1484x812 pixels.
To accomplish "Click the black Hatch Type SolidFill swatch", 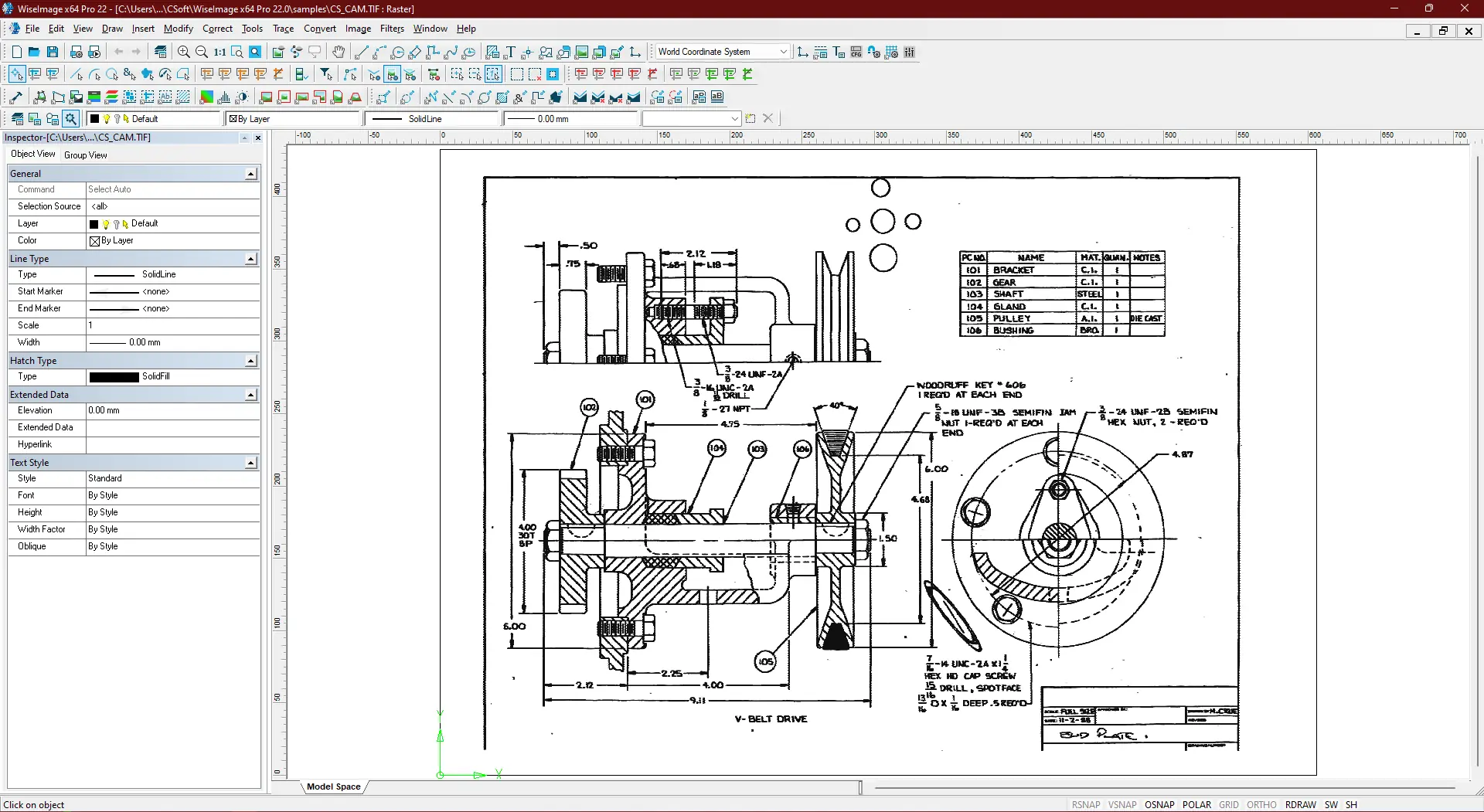I will (114, 377).
